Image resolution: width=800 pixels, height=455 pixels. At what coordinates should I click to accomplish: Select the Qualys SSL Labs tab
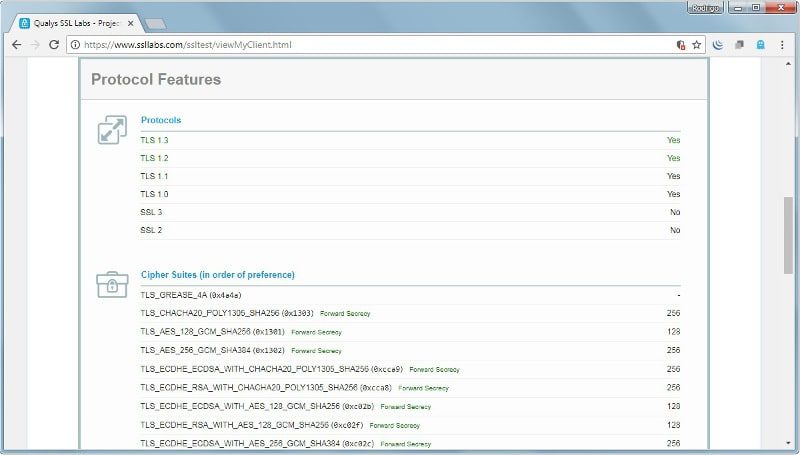(x=77, y=23)
